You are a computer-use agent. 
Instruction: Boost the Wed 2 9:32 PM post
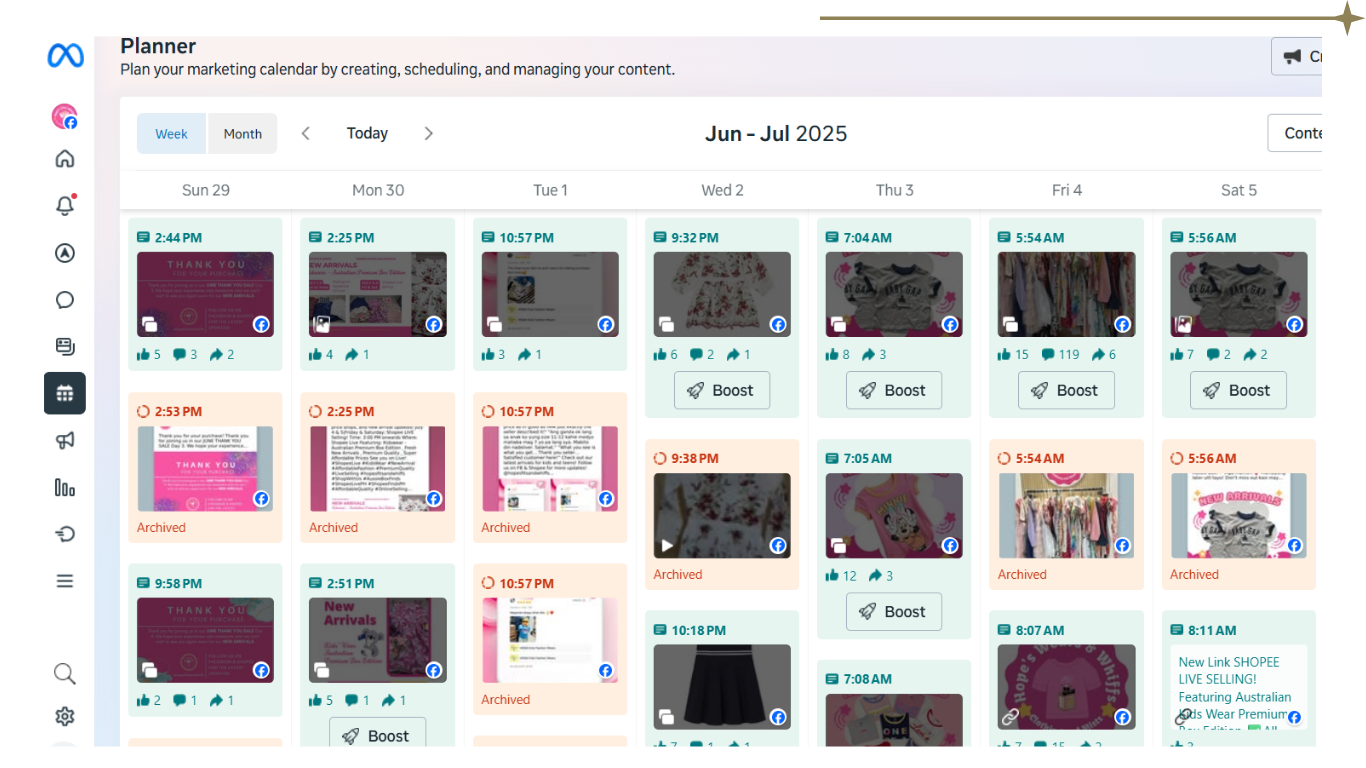[722, 391]
